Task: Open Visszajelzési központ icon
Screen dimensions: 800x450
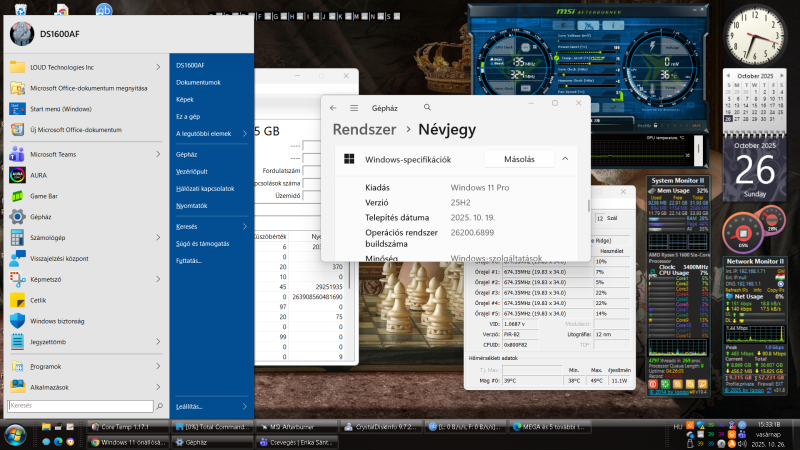Action: click(17, 258)
